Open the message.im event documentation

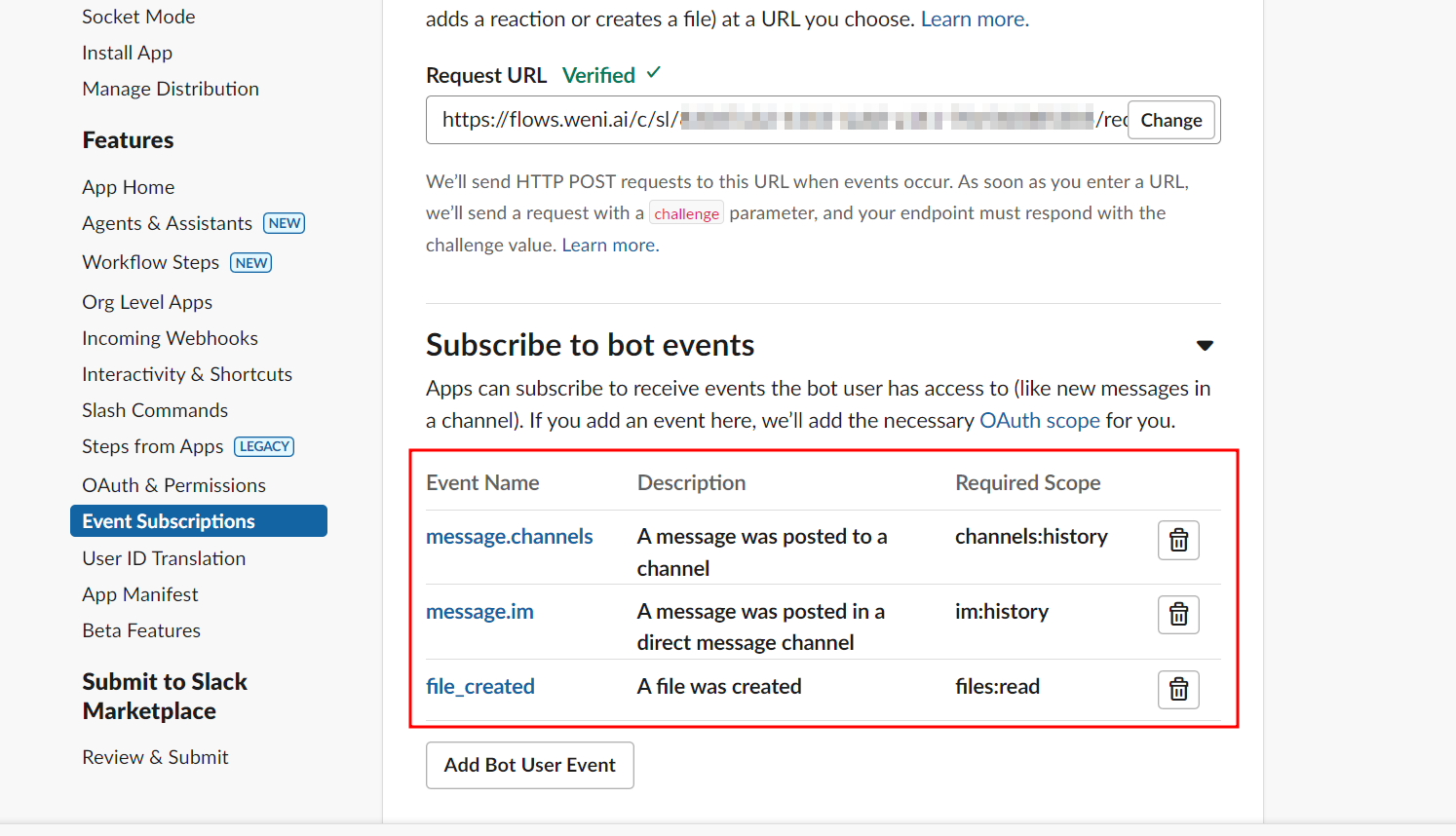click(479, 611)
